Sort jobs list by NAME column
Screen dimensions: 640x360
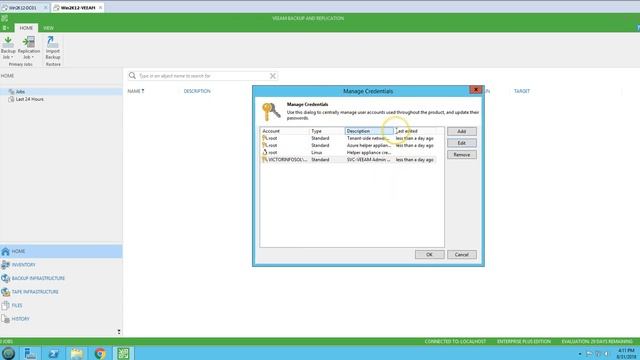coord(136,91)
